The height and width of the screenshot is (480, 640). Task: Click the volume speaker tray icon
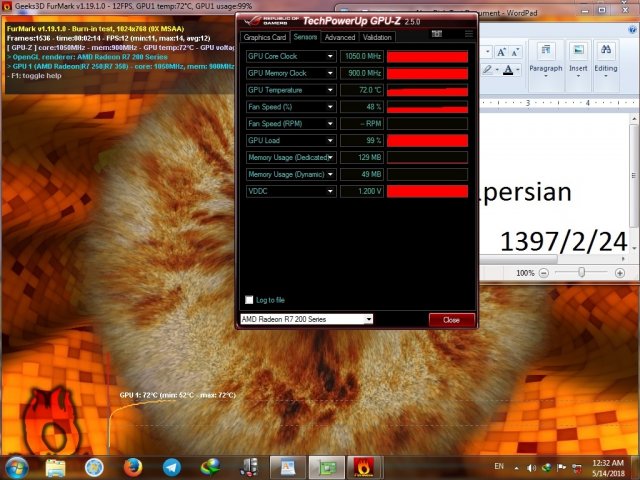pos(531,468)
